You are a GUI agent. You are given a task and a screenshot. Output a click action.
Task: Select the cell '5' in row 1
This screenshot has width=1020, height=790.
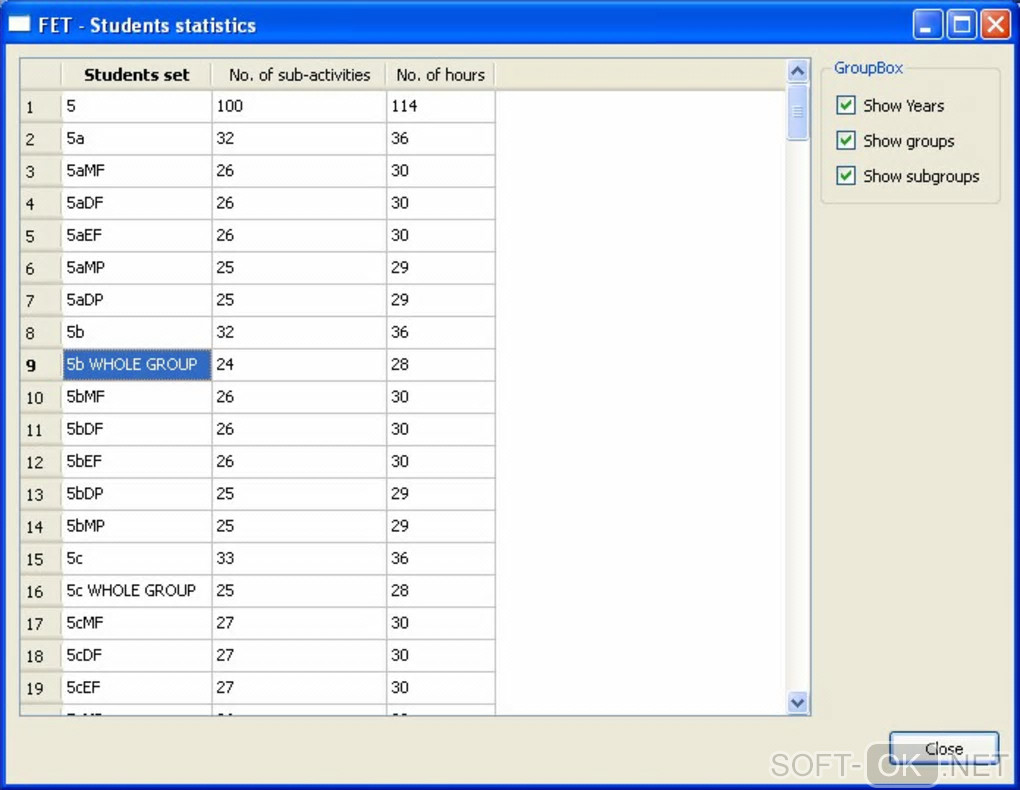137,106
